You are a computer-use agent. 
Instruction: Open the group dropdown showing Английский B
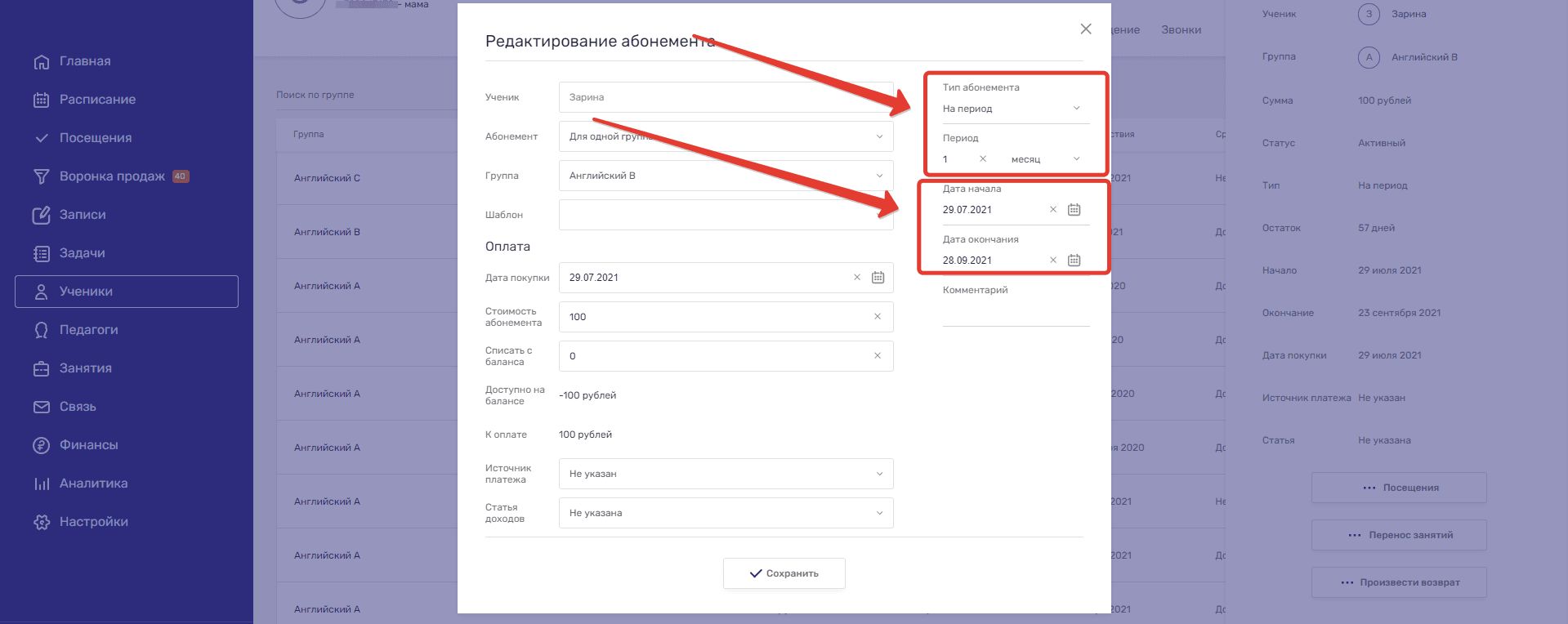726,176
